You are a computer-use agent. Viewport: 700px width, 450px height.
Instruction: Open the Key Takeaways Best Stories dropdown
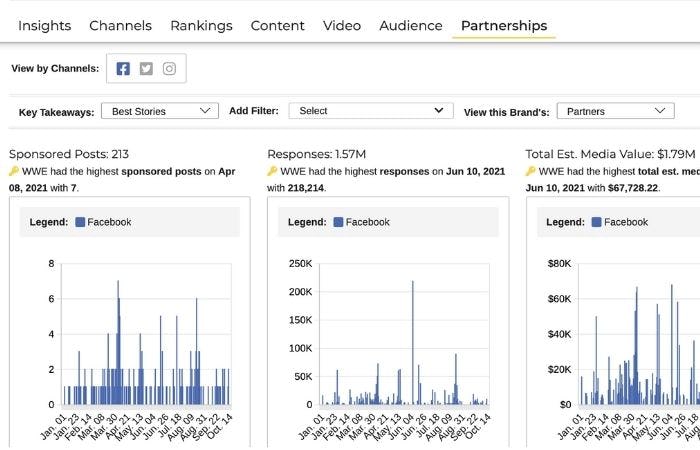pos(160,111)
